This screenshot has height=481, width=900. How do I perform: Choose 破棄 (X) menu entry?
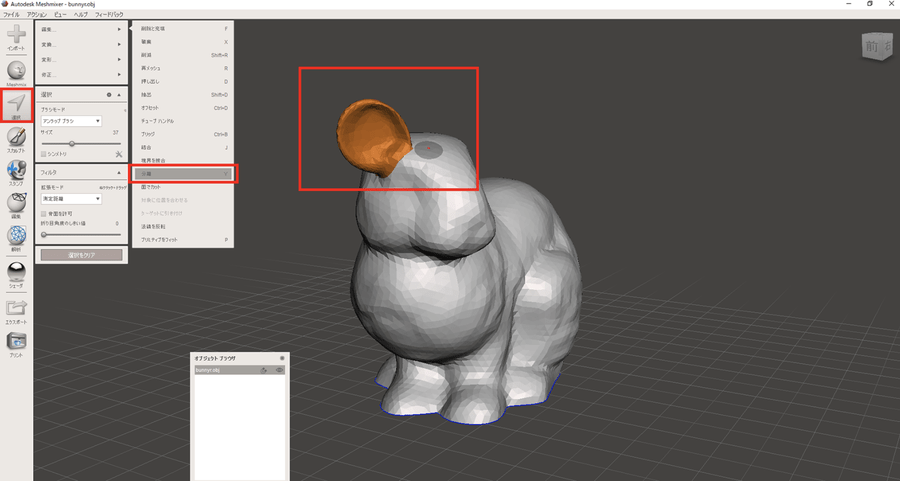[x=183, y=42]
